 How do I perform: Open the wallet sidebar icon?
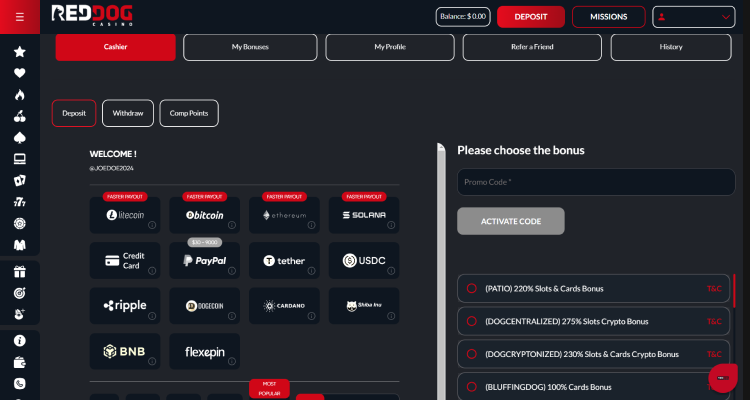coord(20,362)
